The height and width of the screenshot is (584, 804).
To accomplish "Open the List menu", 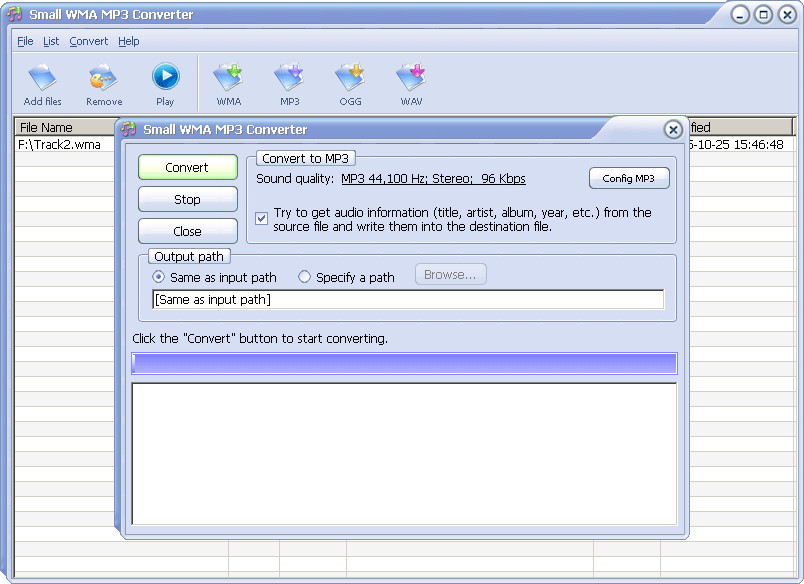I will (51, 41).
